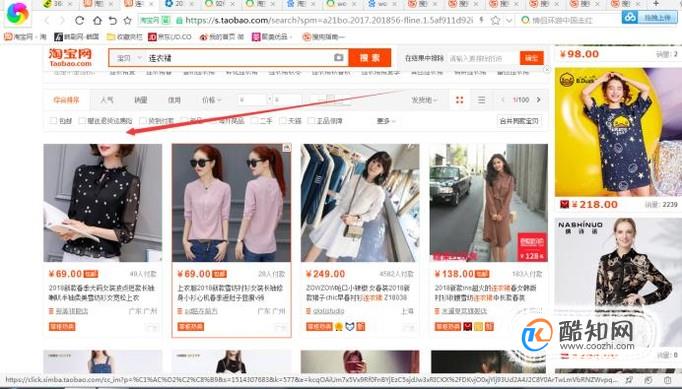Viewport: 682px width, 389px height.
Task: Click the browser forward arrow
Action: (x=62, y=20)
